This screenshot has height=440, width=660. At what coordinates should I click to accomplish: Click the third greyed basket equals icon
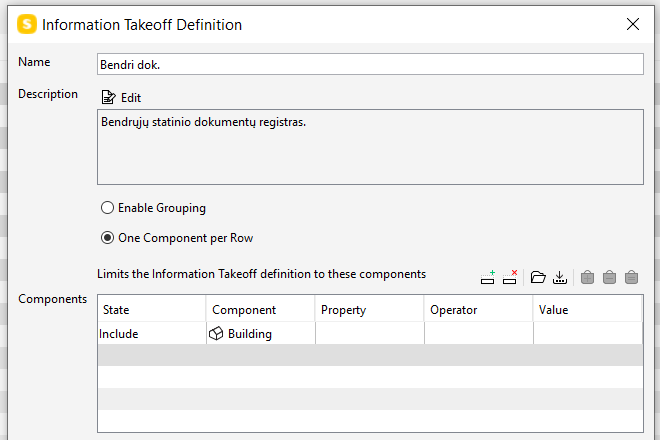631,277
